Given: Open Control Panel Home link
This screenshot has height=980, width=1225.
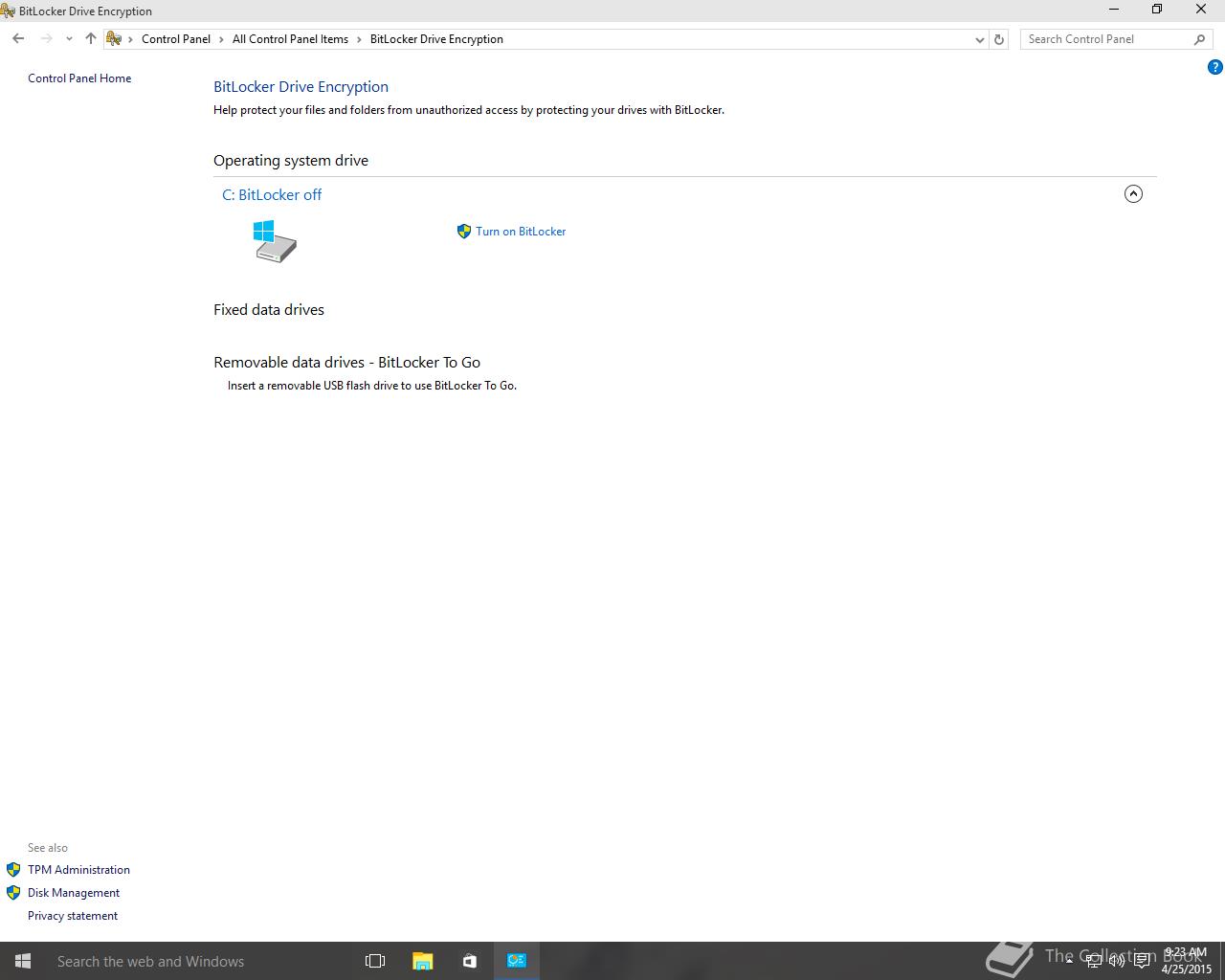Looking at the screenshot, I should pyautogui.click(x=79, y=78).
